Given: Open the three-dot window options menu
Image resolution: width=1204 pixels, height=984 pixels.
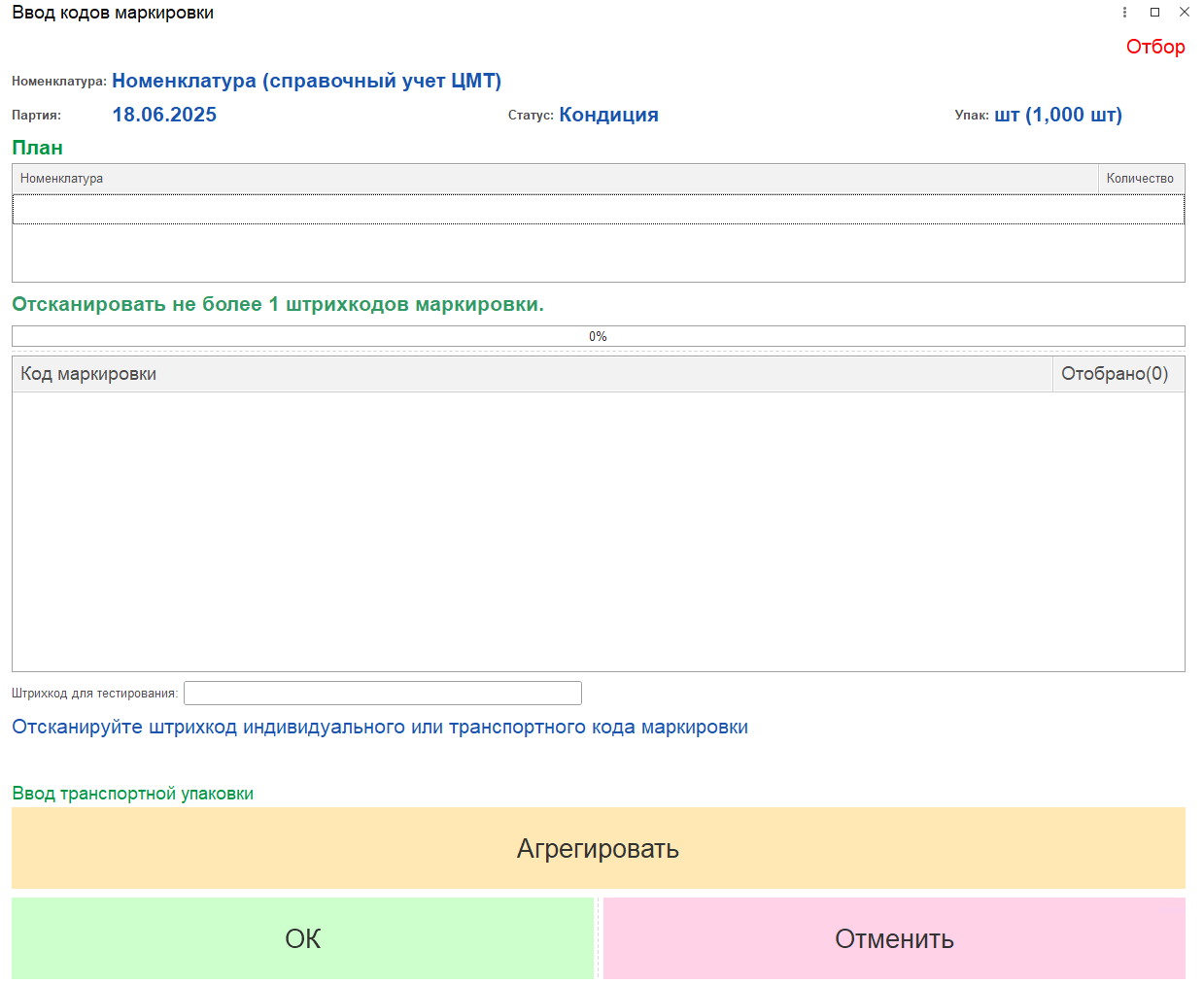Looking at the screenshot, I should (x=1124, y=13).
